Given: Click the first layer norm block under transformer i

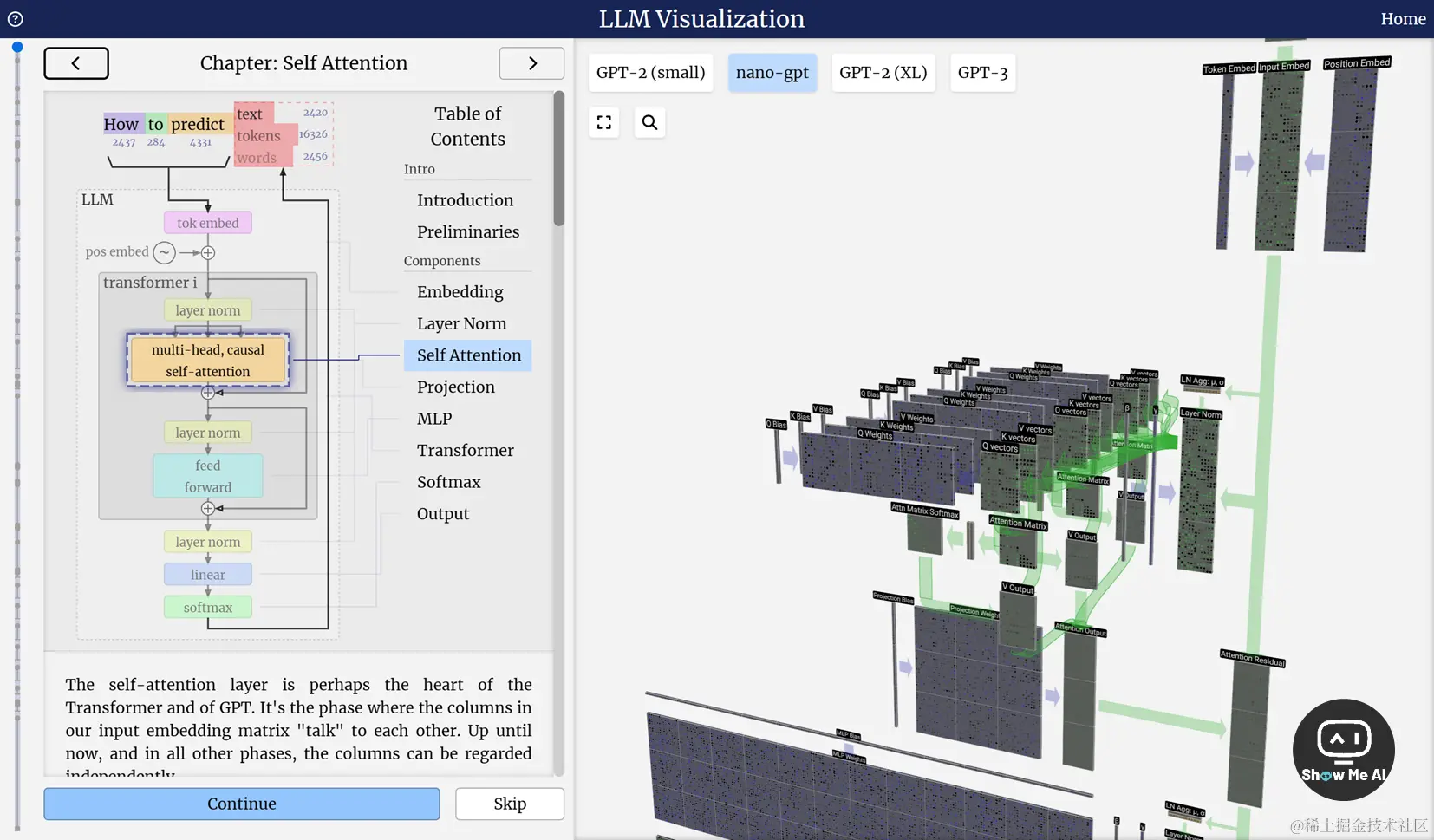Looking at the screenshot, I should 208,310.
